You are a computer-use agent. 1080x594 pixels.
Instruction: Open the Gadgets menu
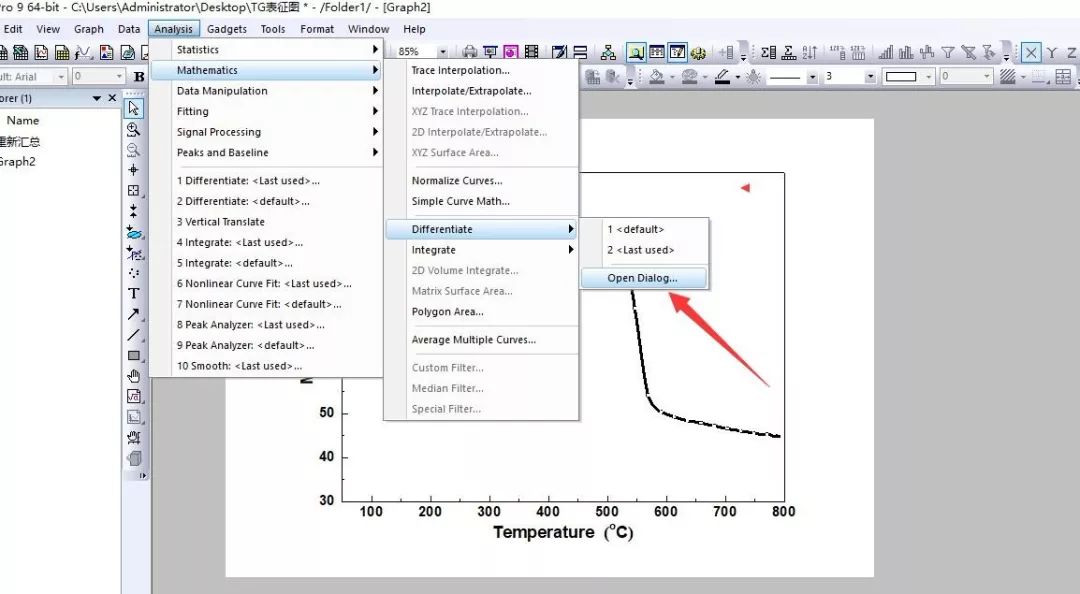point(226,29)
